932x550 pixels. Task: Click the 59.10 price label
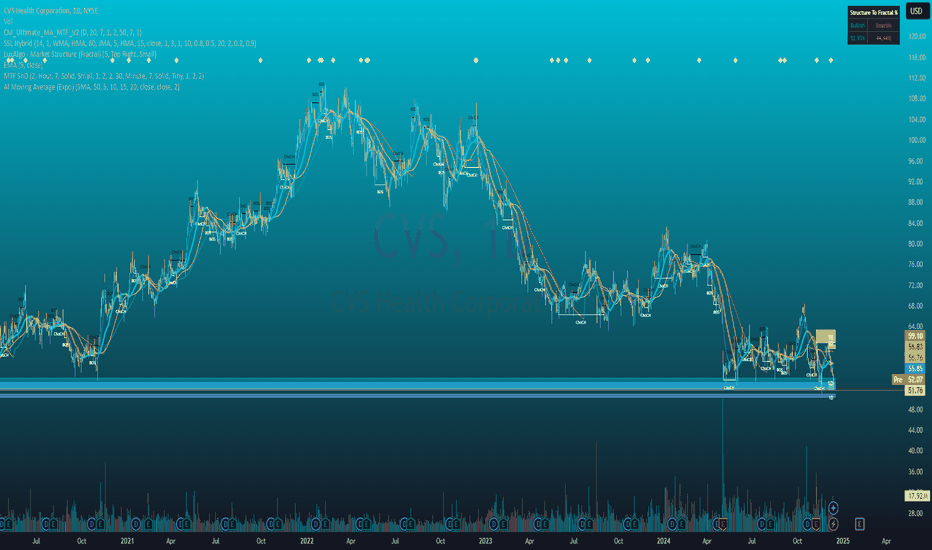coord(915,336)
